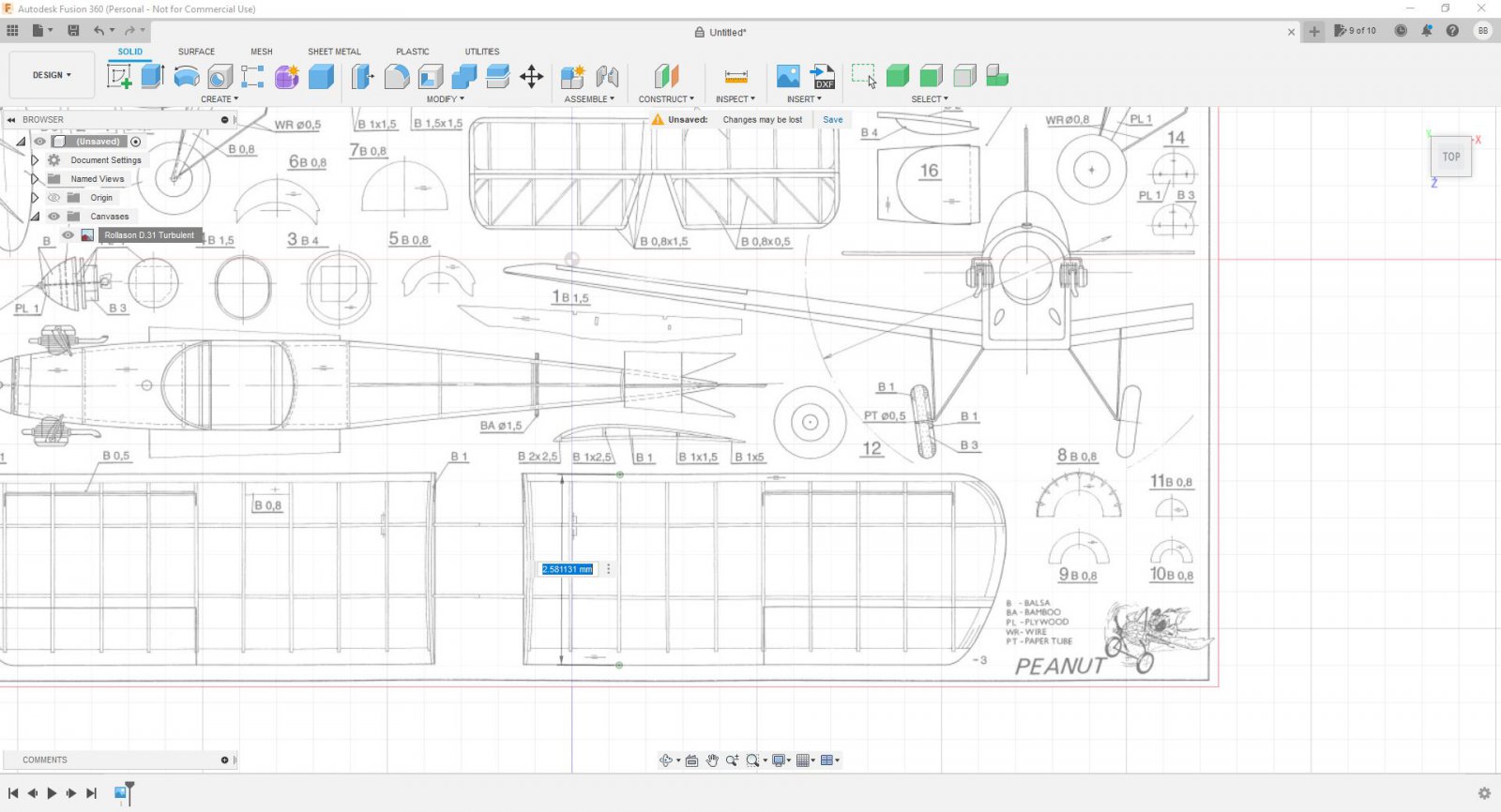Select the Extrude tool
This screenshot has width=1501, height=812.
(x=153, y=76)
